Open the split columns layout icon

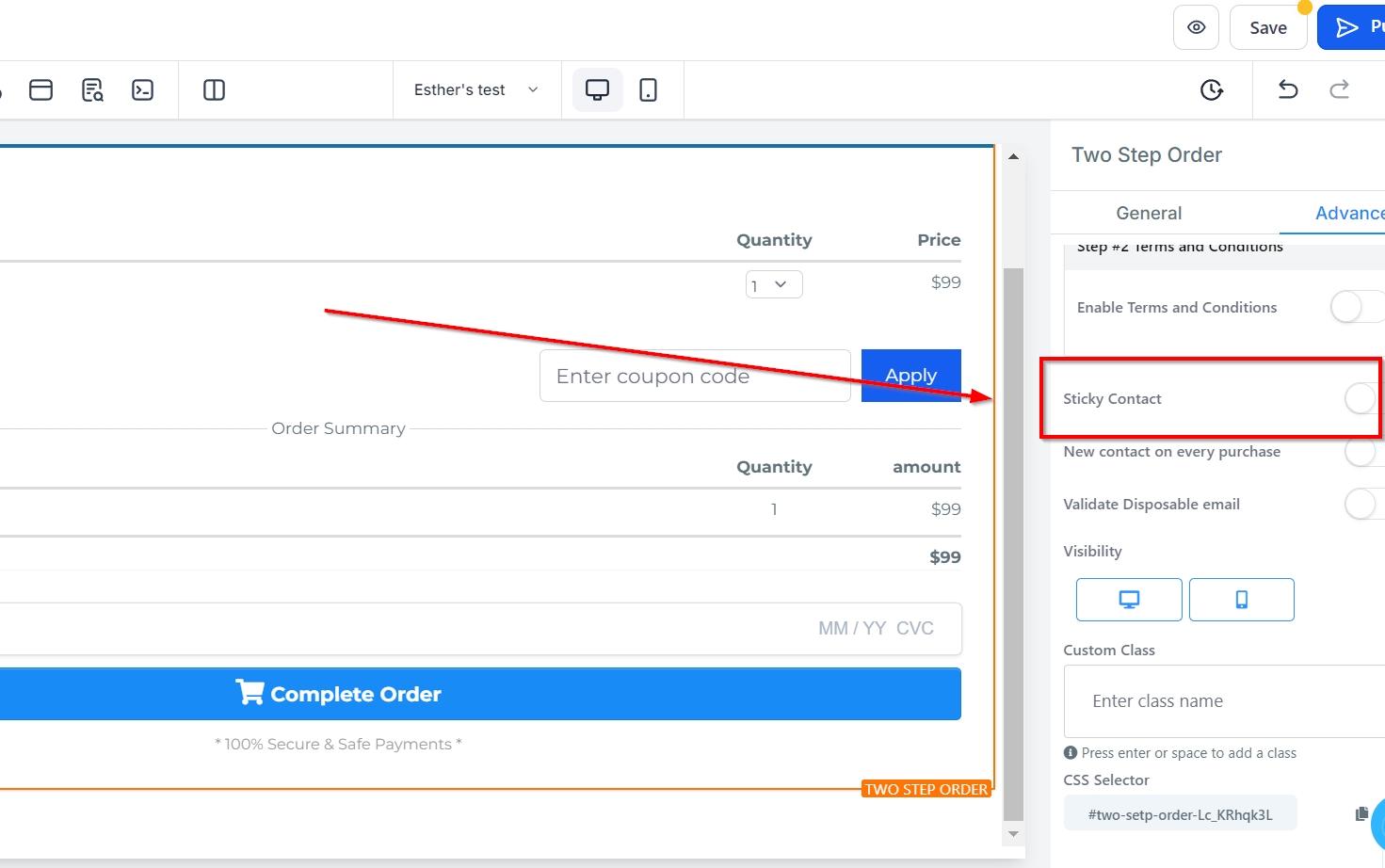pos(214,89)
